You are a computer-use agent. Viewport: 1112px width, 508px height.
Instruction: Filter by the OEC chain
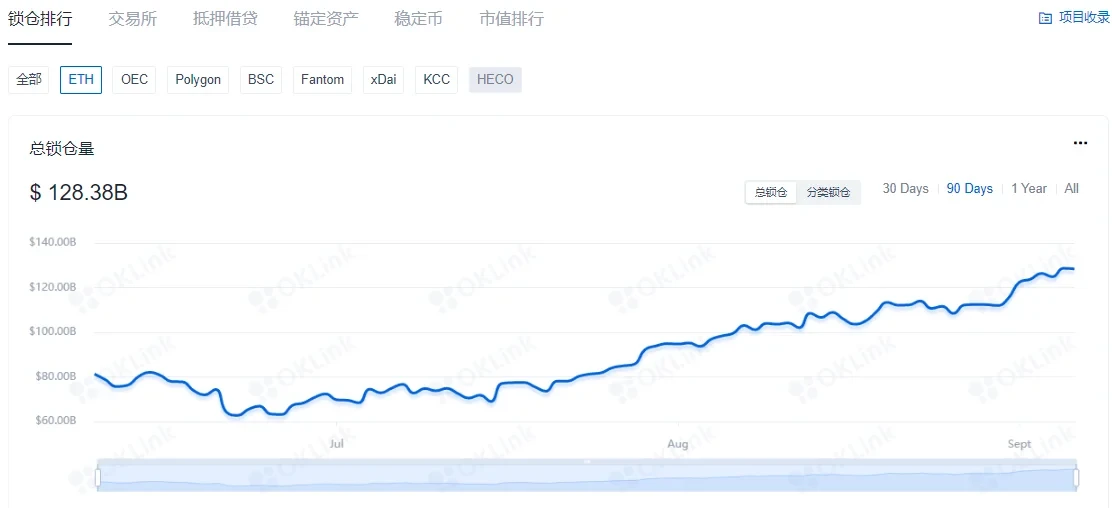[134, 80]
